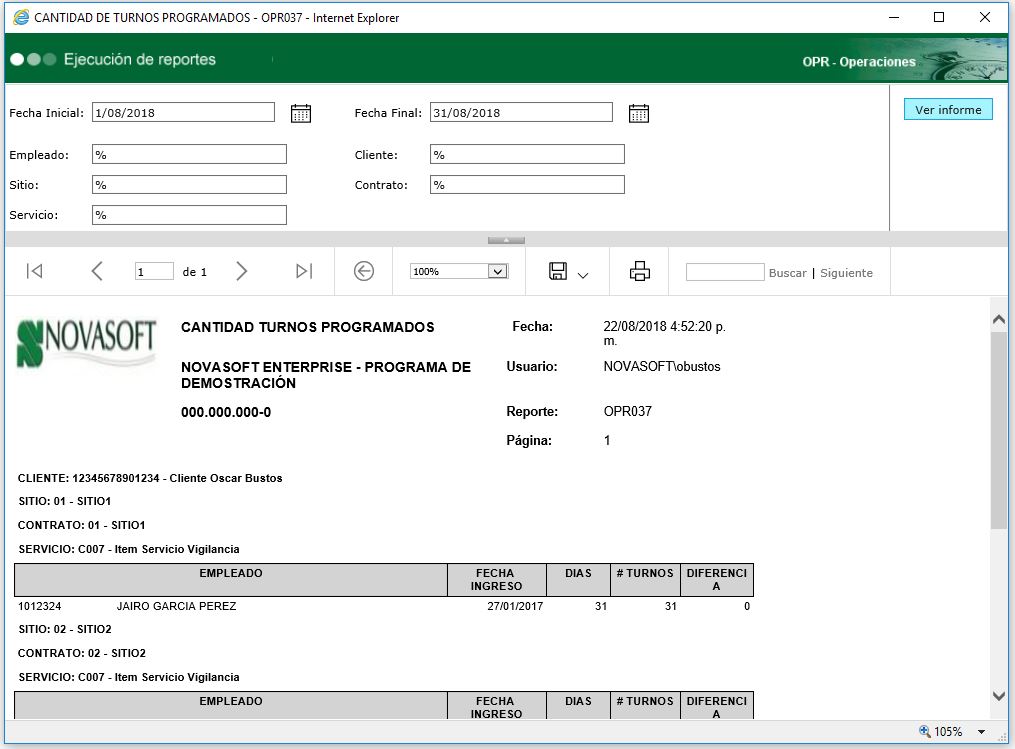Screen dimensions: 1015x749
Task: Click the Ver informe button
Action: point(948,110)
